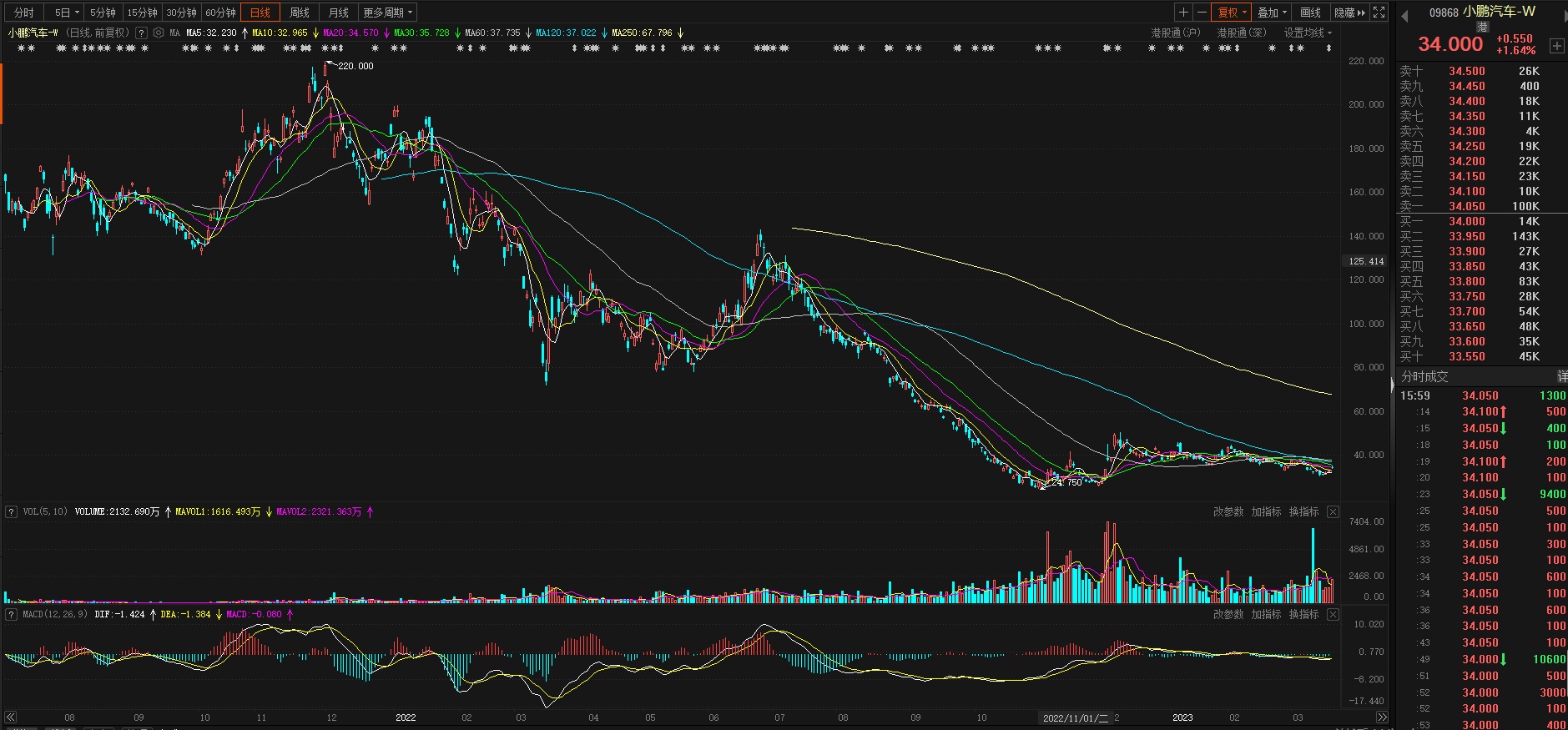Enter fullscreen chart mode
The width and height of the screenshot is (1568, 730).
pos(1379,13)
